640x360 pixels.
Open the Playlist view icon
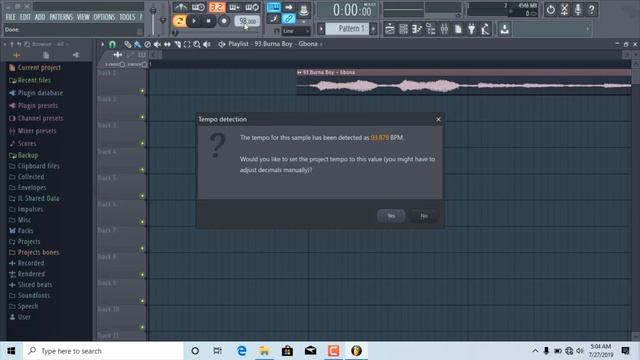[x=390, y=29]
